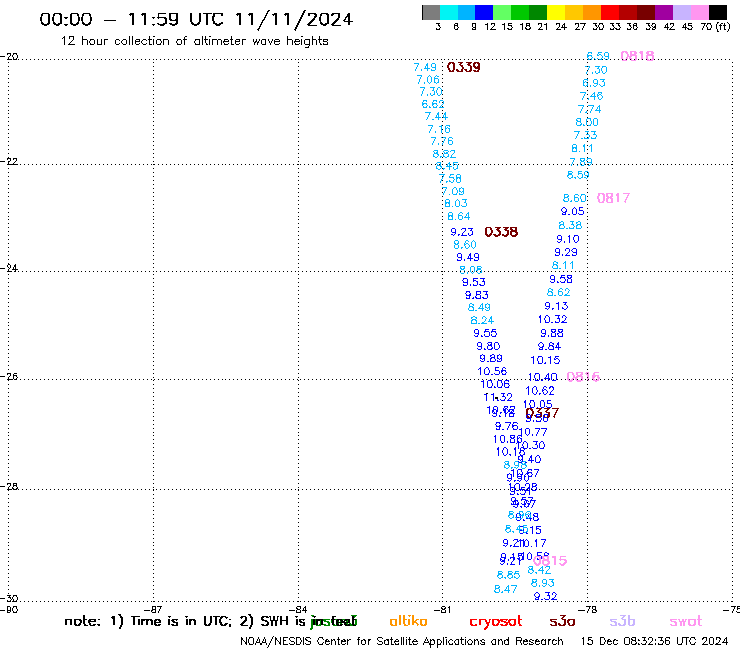Click the gray 3 ft legend swatch
Viewport: 740px width, 650px height.
[431, 12]
